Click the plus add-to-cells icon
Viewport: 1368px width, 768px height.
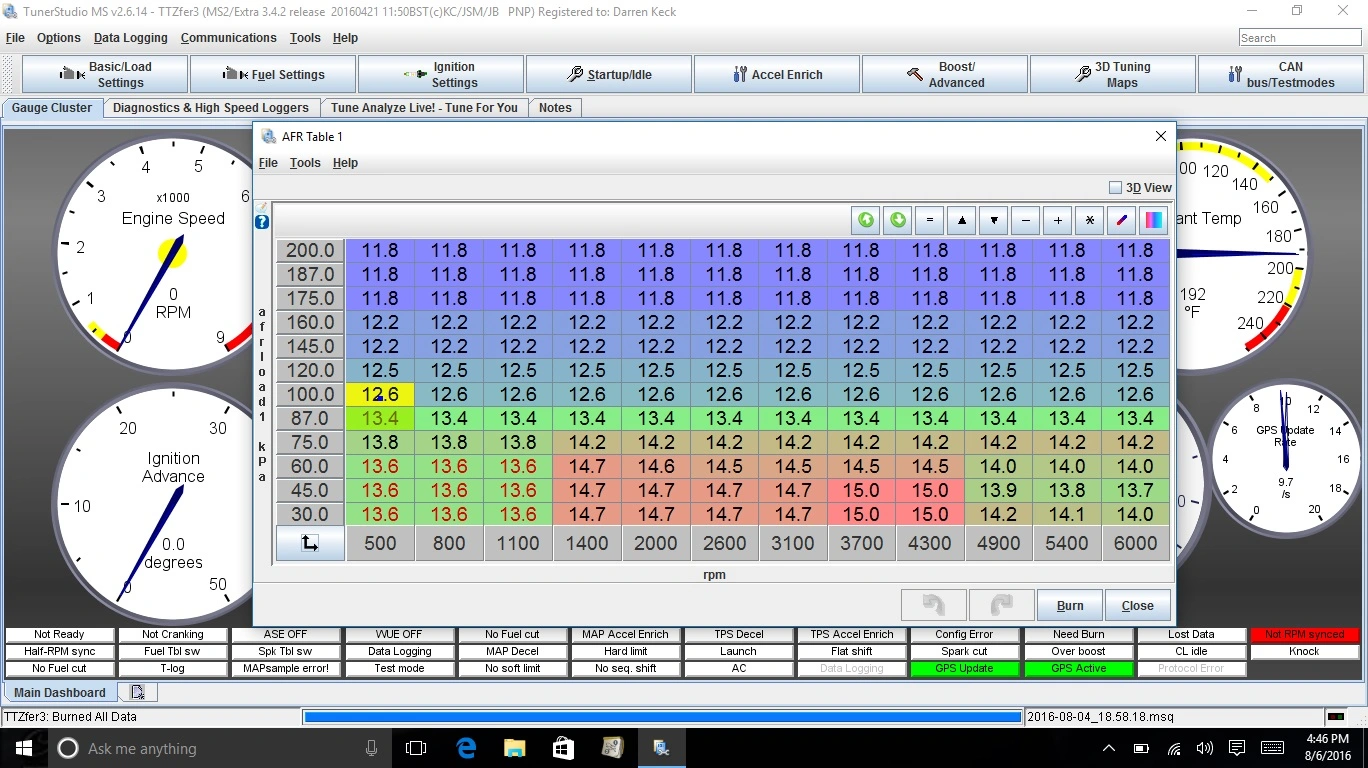click(1057, 220)
